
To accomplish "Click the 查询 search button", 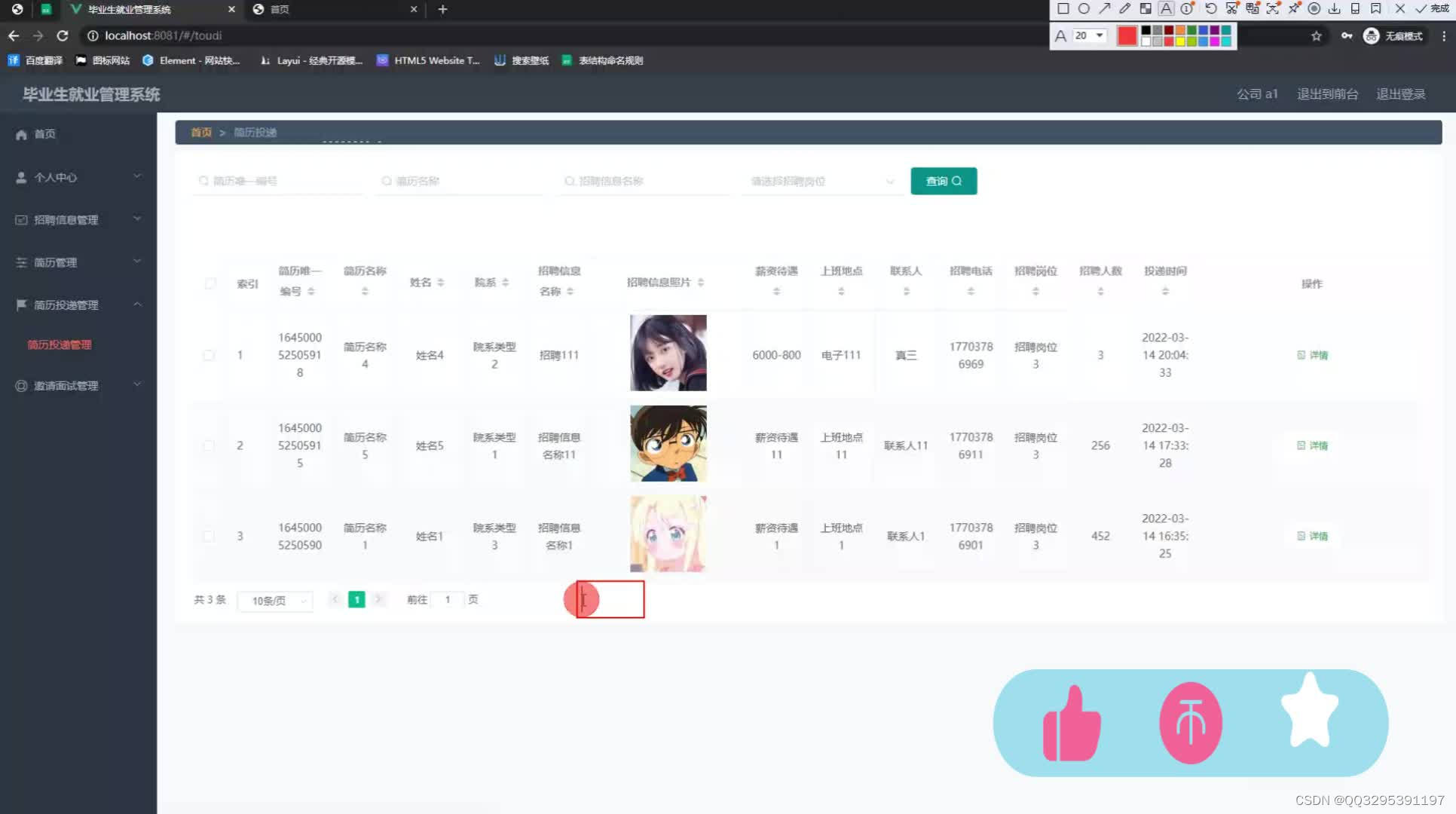I will pyautogui.click(x=944, y=181).
